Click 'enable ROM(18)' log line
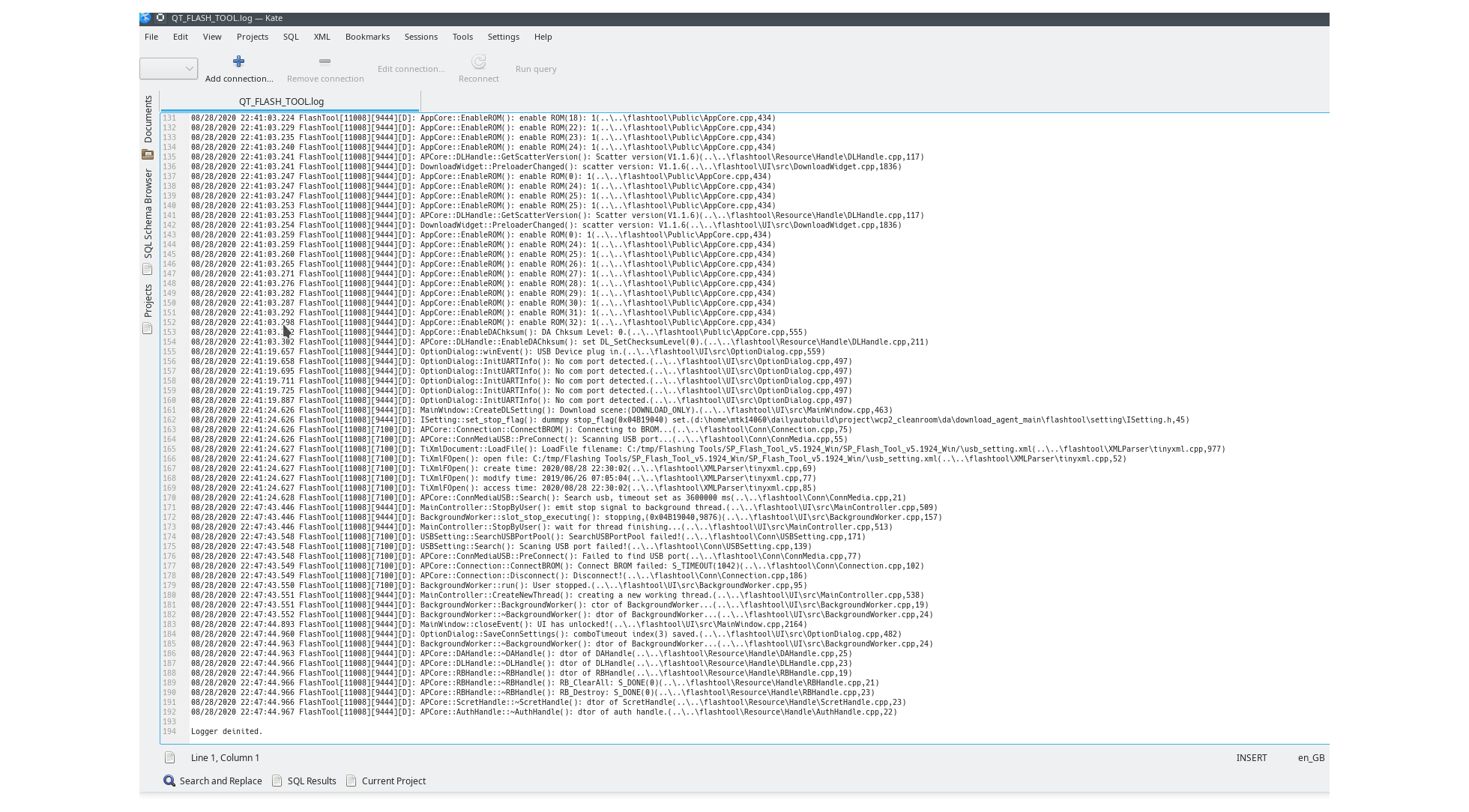The height and width of the screenshot is (812, 1469). coord(483,118)
